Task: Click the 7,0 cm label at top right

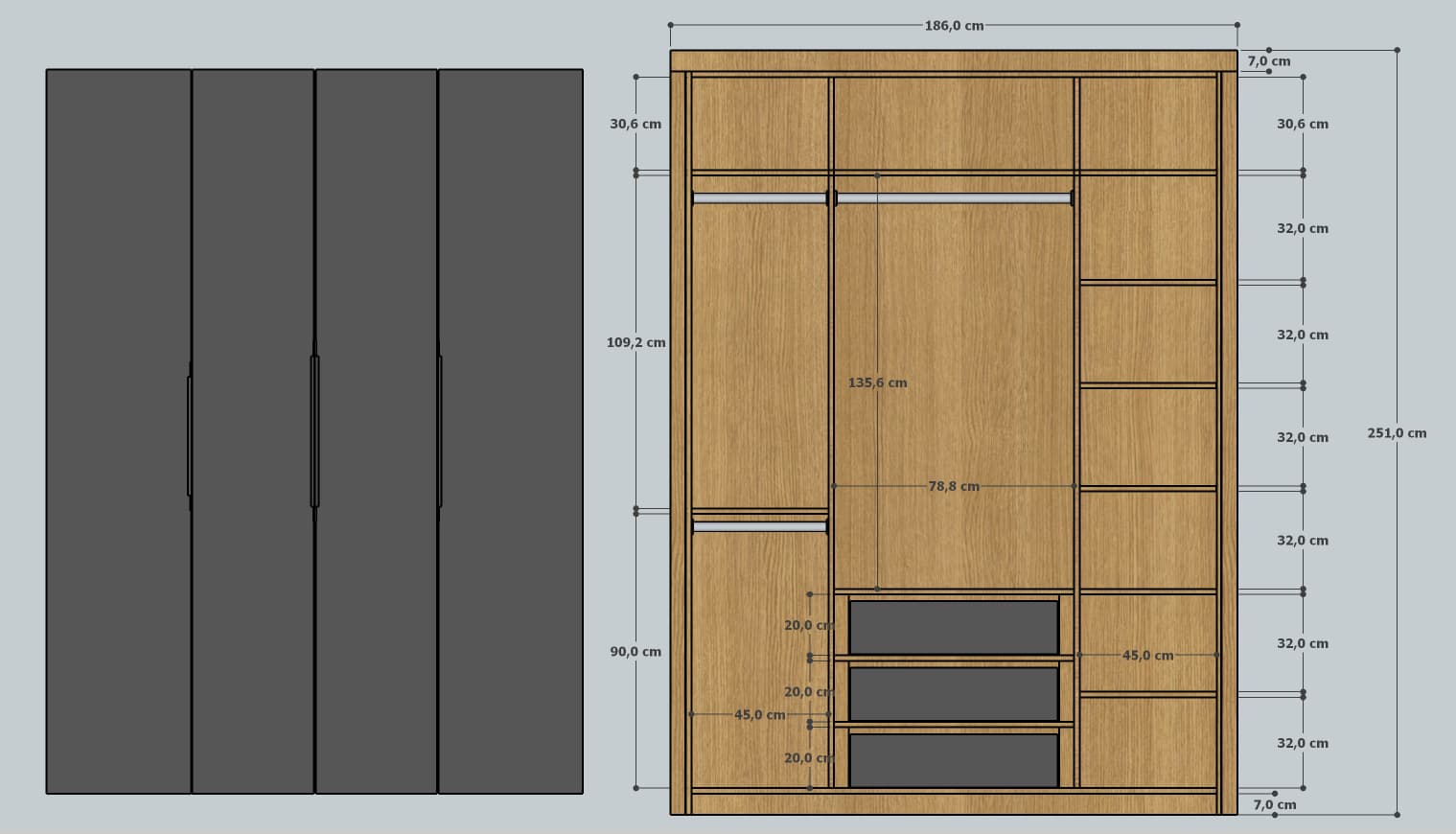Action: click(x=1269, y=61)
